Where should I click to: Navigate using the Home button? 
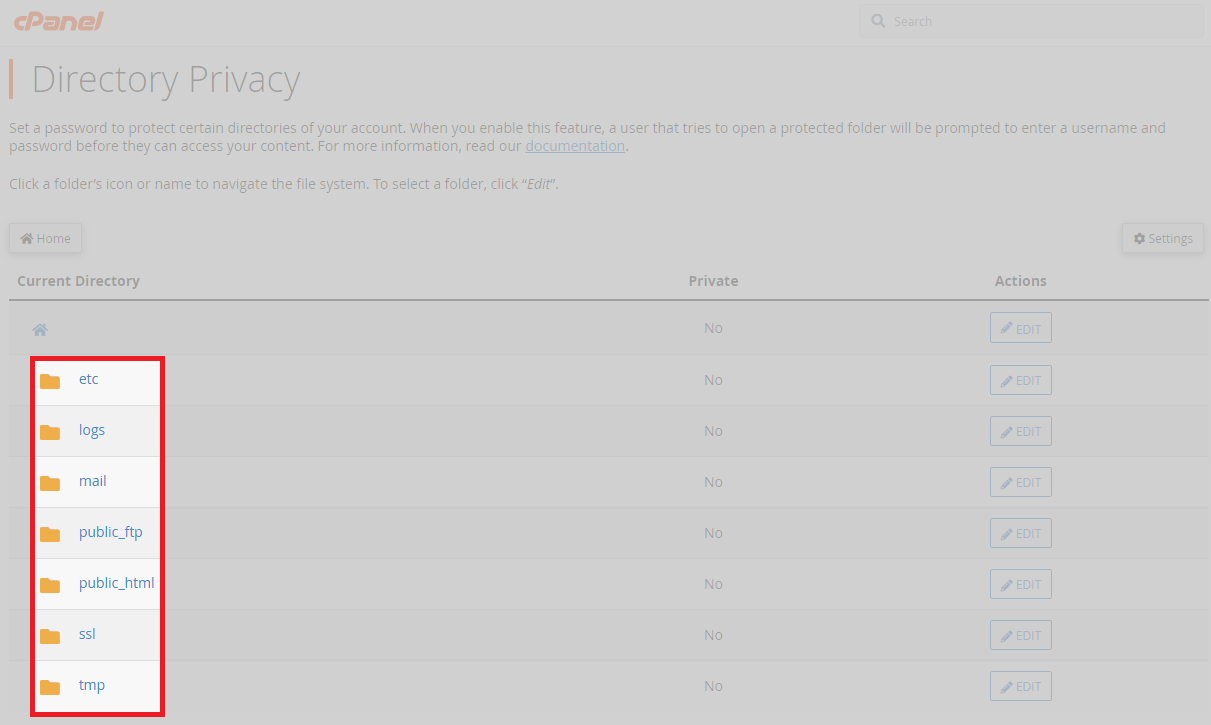point(44,238)
